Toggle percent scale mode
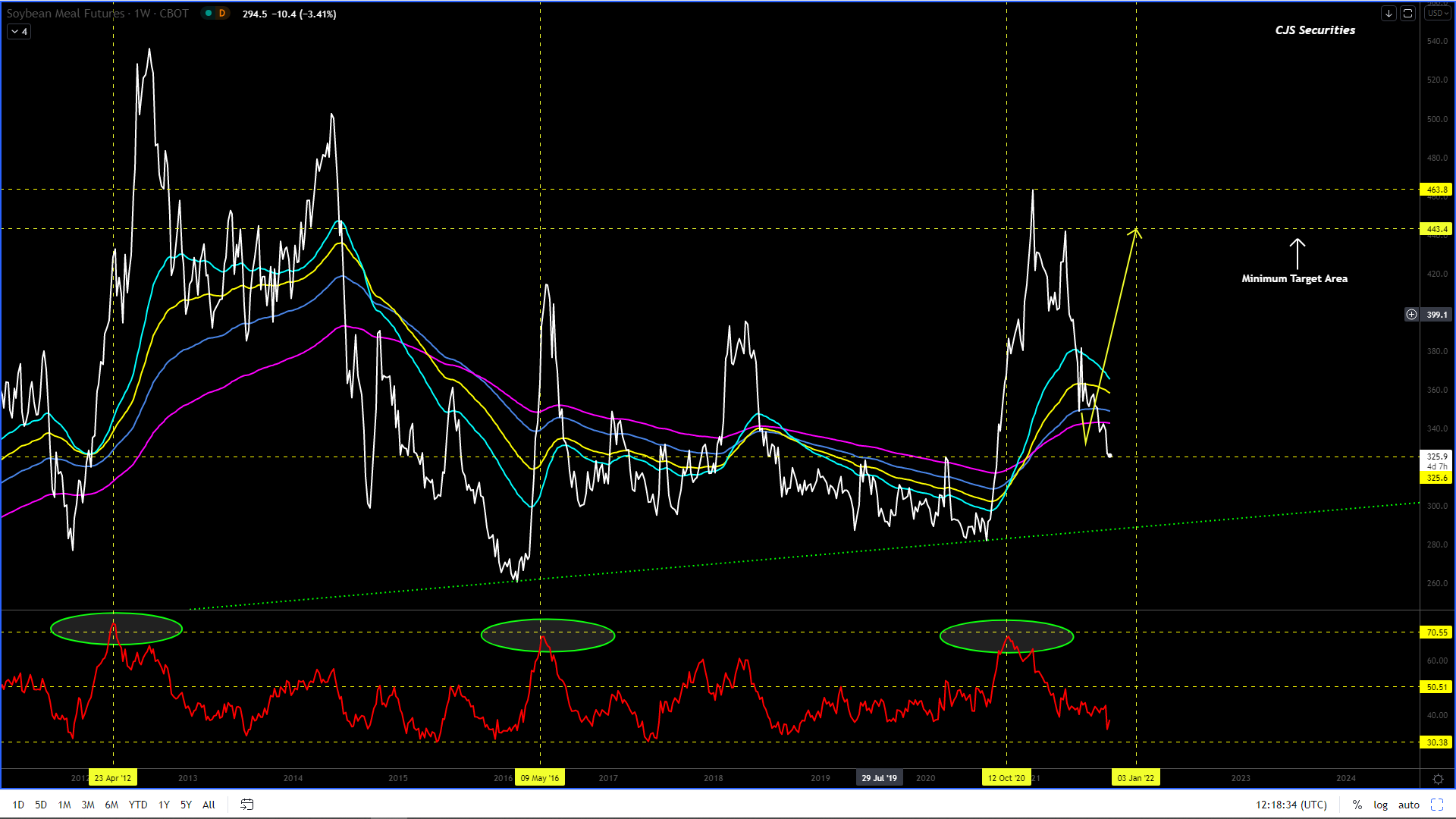The height and width of the screenshot is (819, 1456). coord(1357,805)
